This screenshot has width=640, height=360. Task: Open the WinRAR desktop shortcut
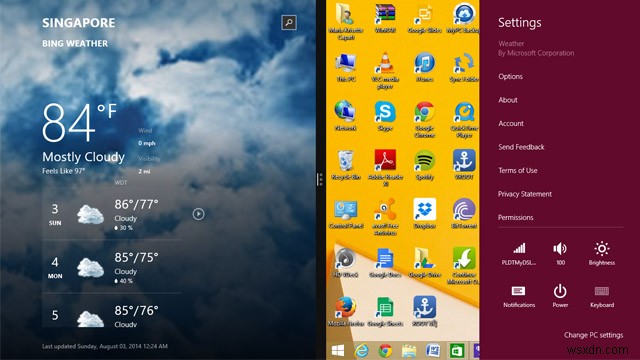(x=385, y=18)
